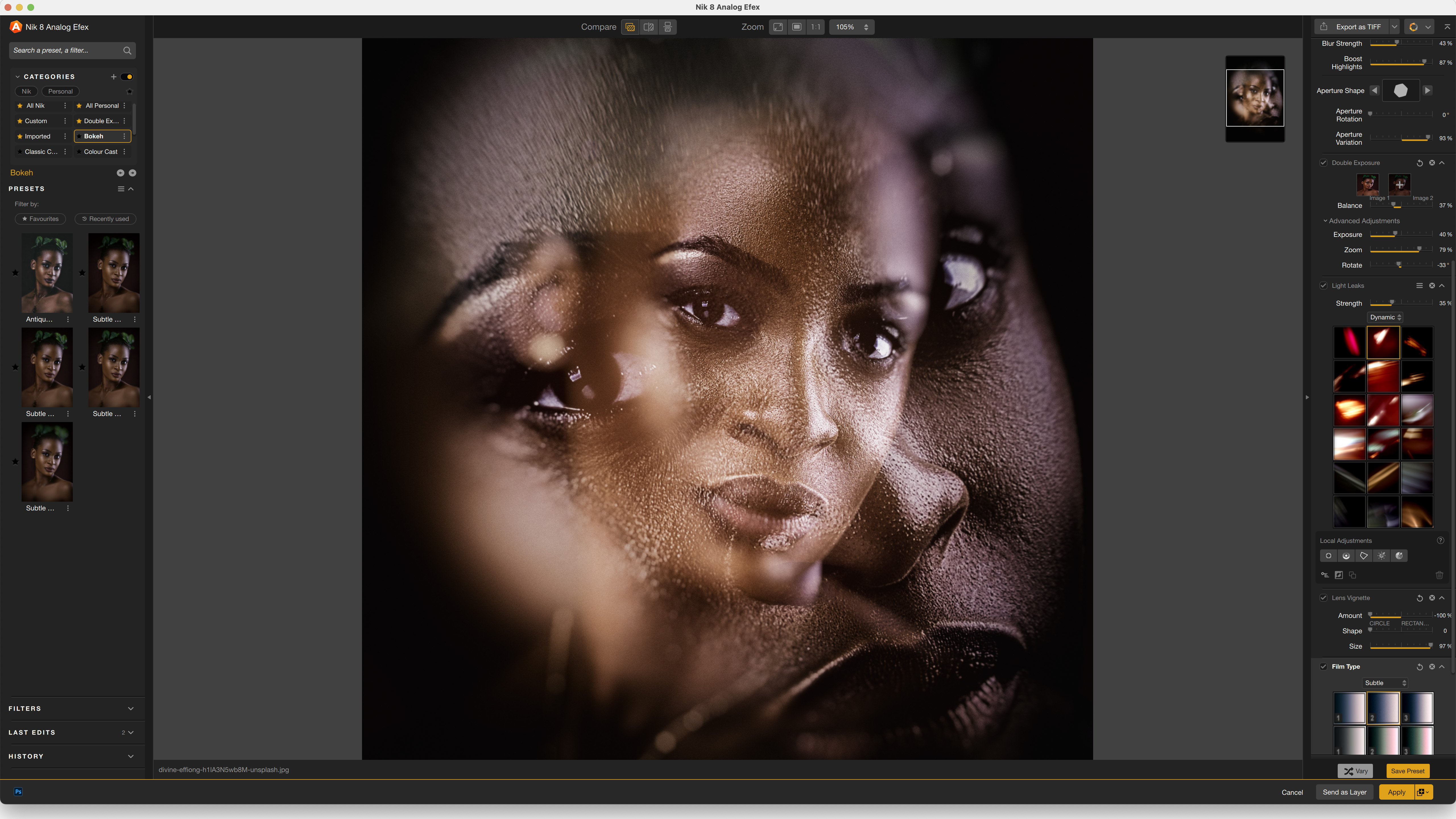Click the Export as TIFF button
1456x819 pixels.
coord(1351,27)
